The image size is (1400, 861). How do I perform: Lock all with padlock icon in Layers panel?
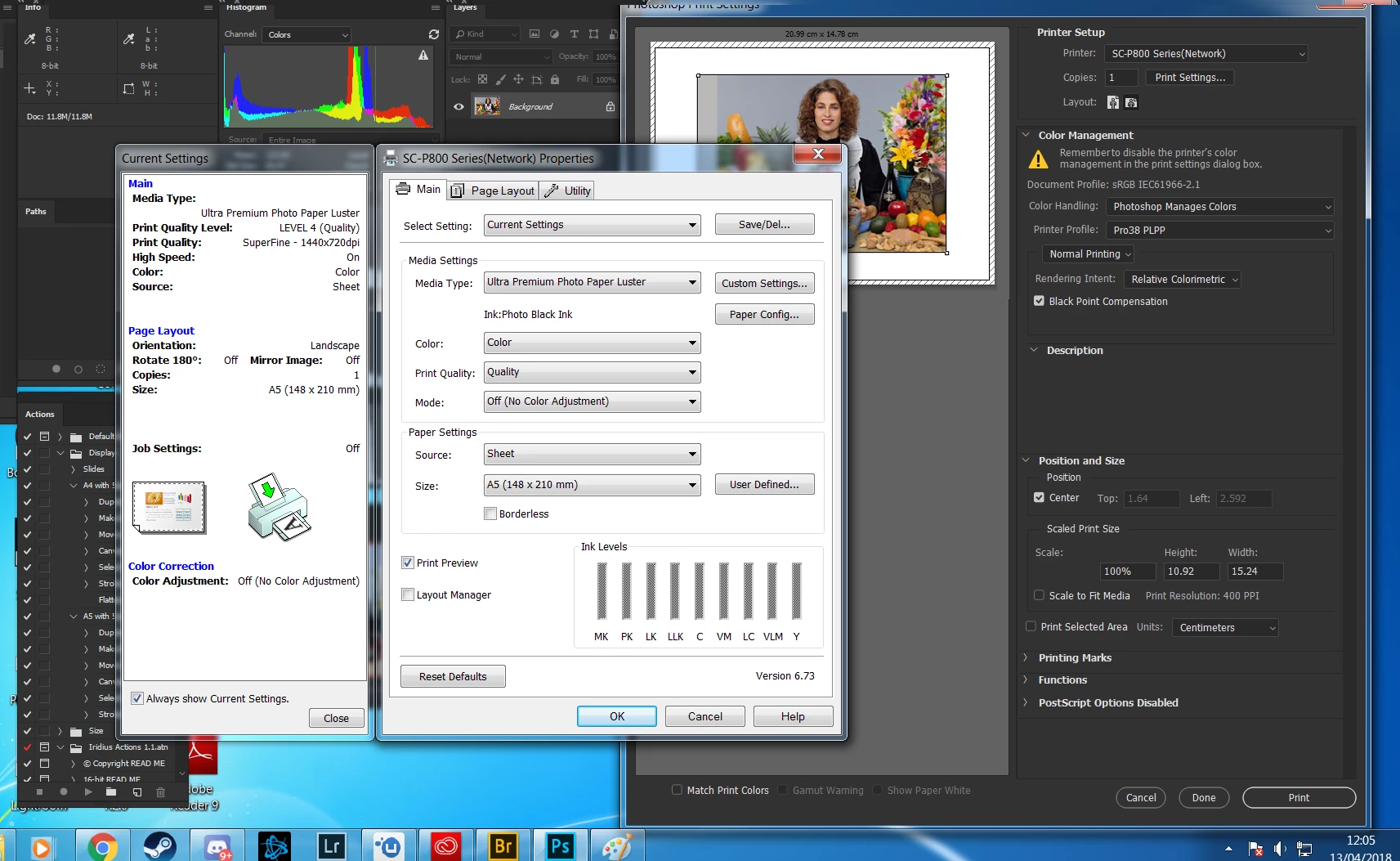[x=555, y=79]
